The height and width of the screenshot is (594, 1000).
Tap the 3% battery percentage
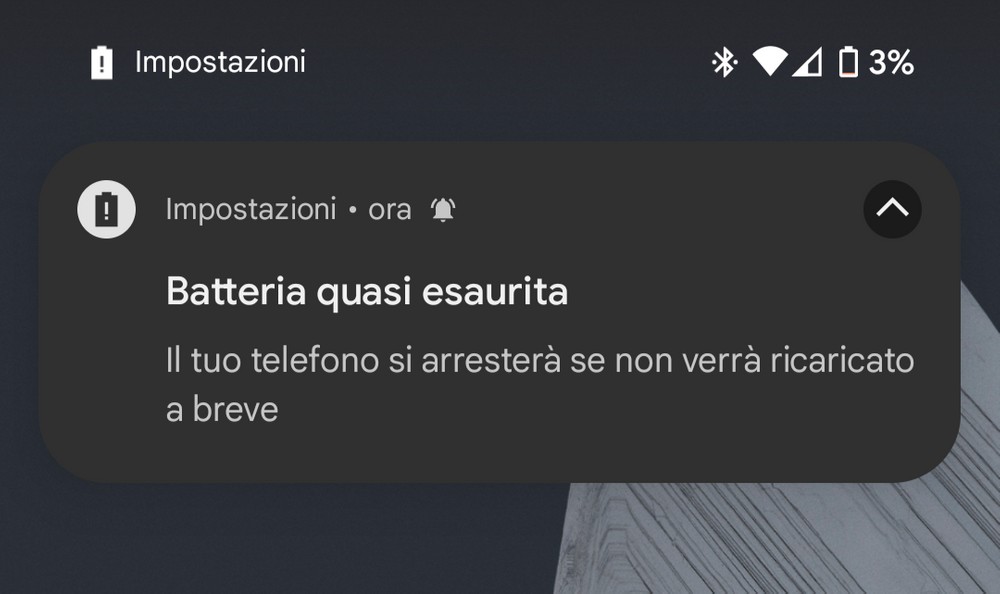(891, 63)
